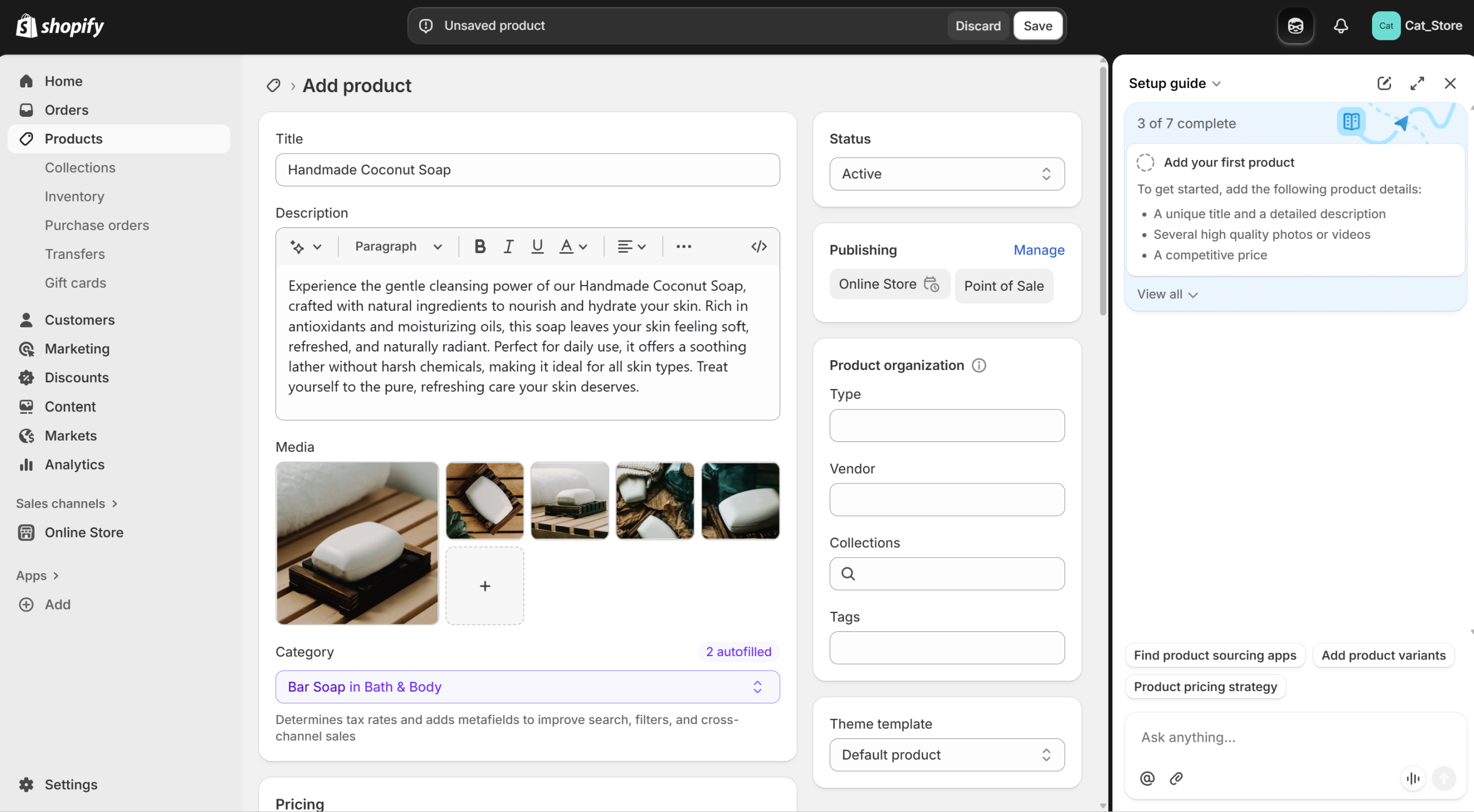
Task: Expand the View all setup steps
Action: click(x=1167, y=294)
